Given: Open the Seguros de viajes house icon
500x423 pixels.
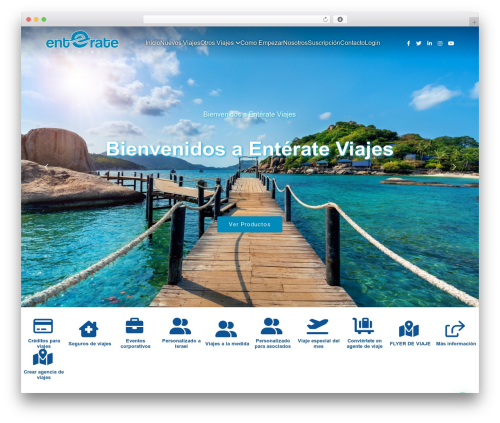Looking at the screenshot, I should pos(89,329).
